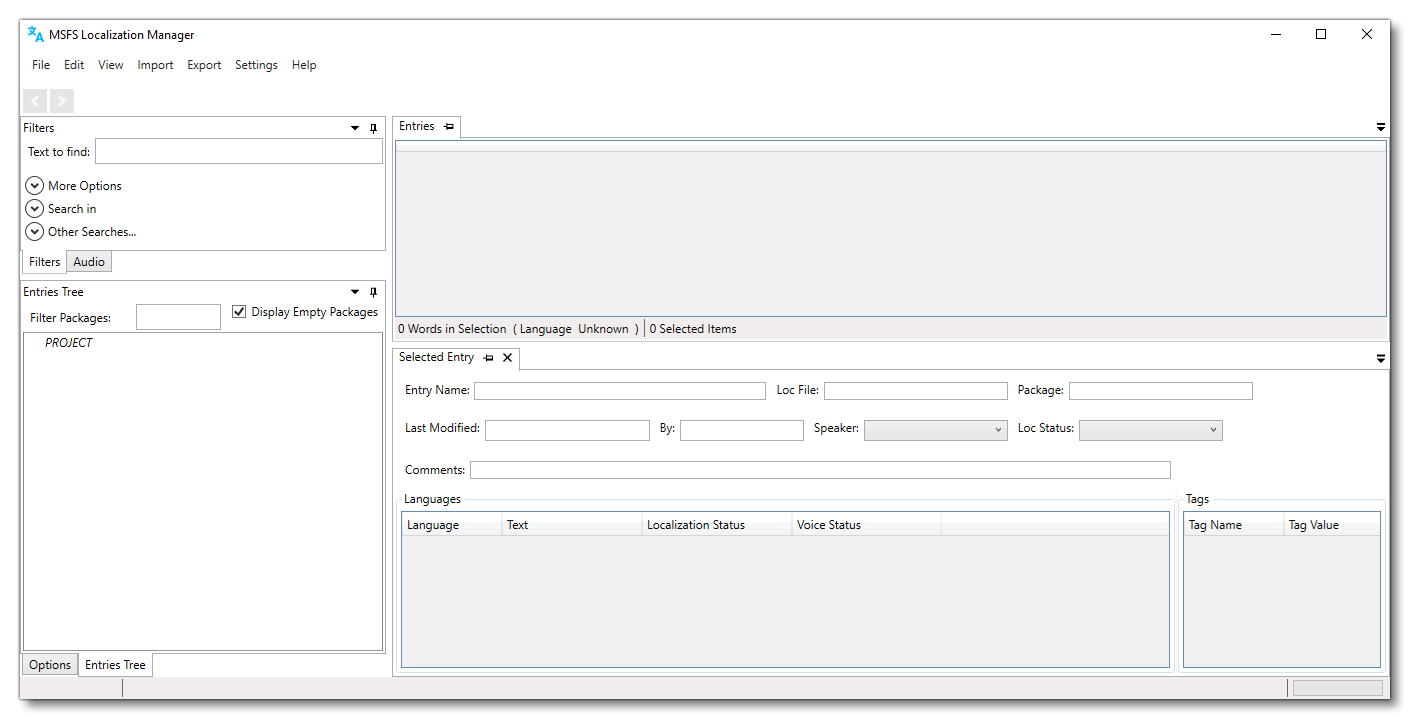Viewport: 1410px width, 719px height.
Task: Open the Import menu
Action: (x=155, y=64)
